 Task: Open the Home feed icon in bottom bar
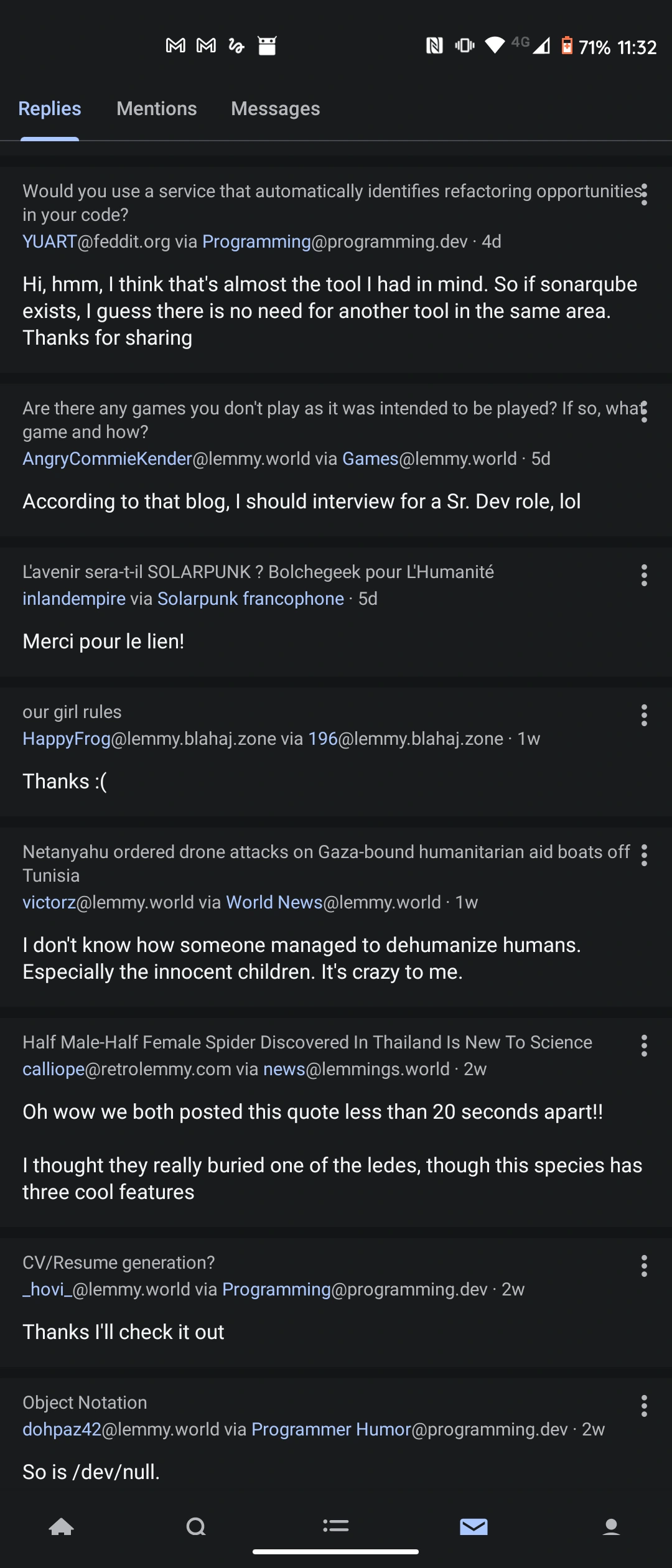tap(61, 1526)
